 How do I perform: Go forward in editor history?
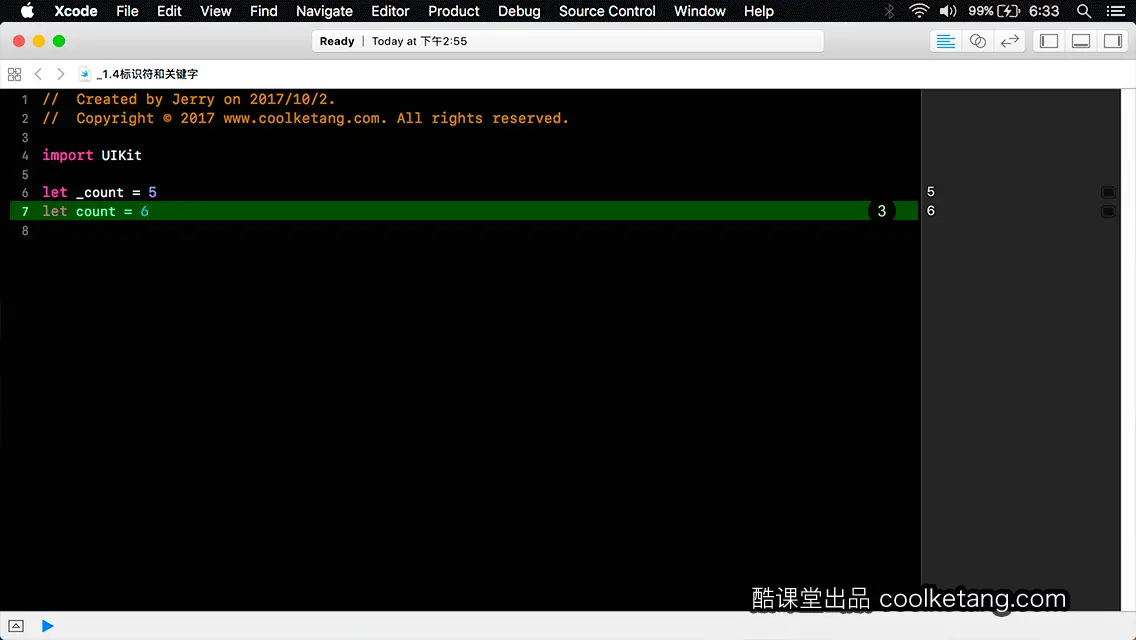coord(61,74)
